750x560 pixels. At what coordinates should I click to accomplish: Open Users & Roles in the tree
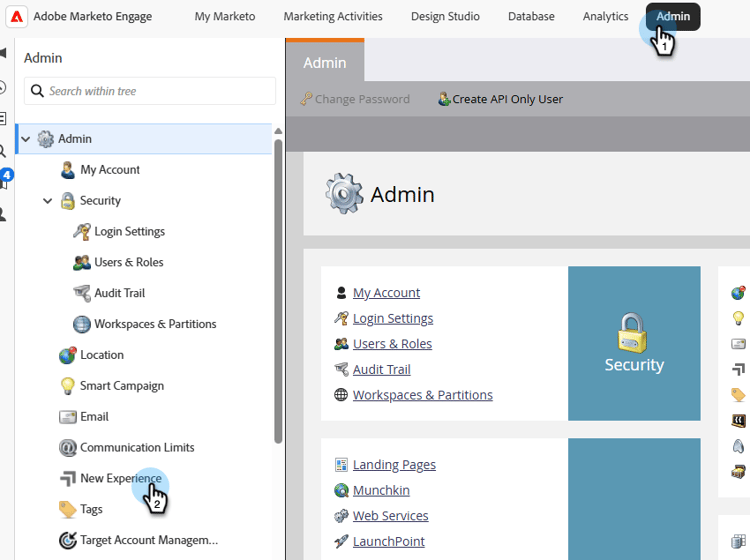click(x=129, y=263)
